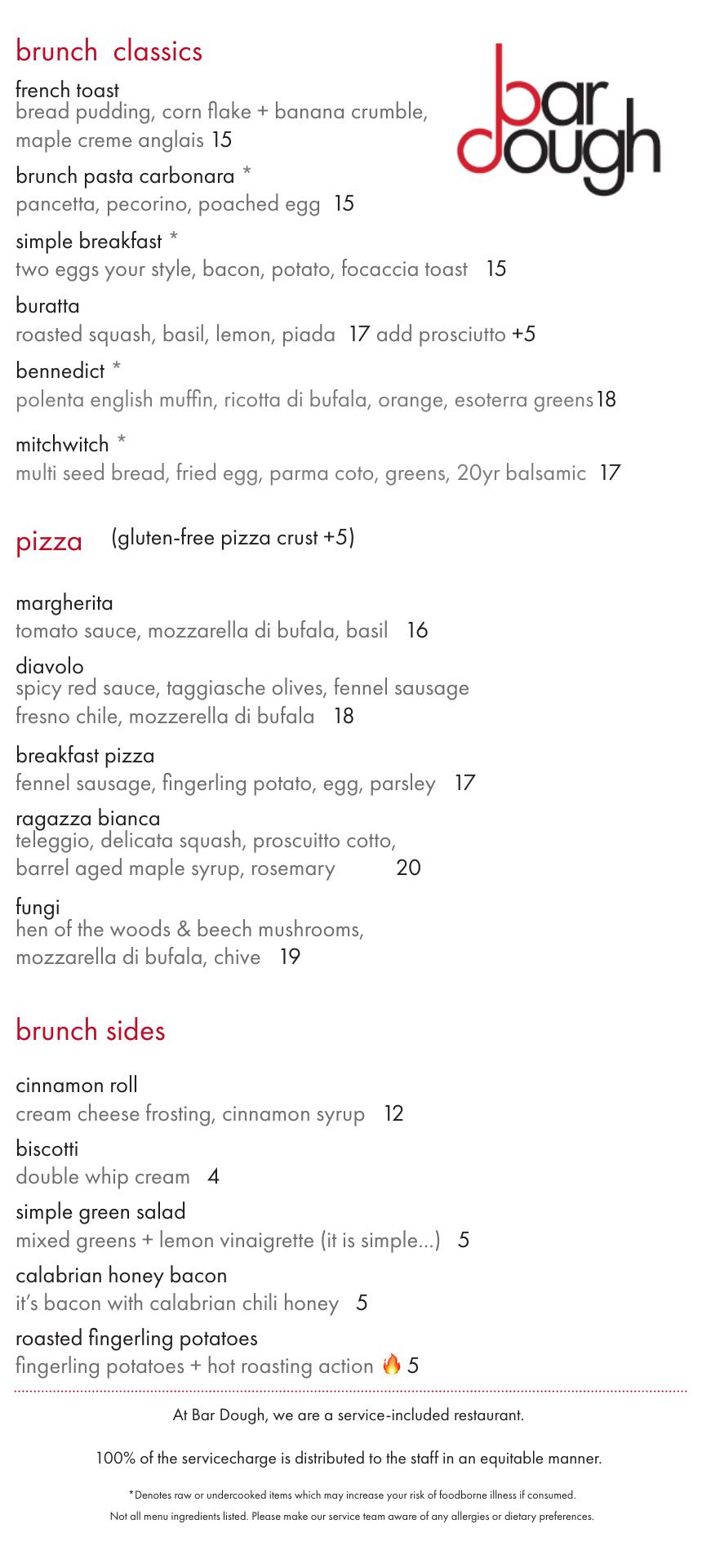Viewport: 702px width, 1568px height.
Task: Click the asterisk next to simple breakfast
Action: [174, 239]
